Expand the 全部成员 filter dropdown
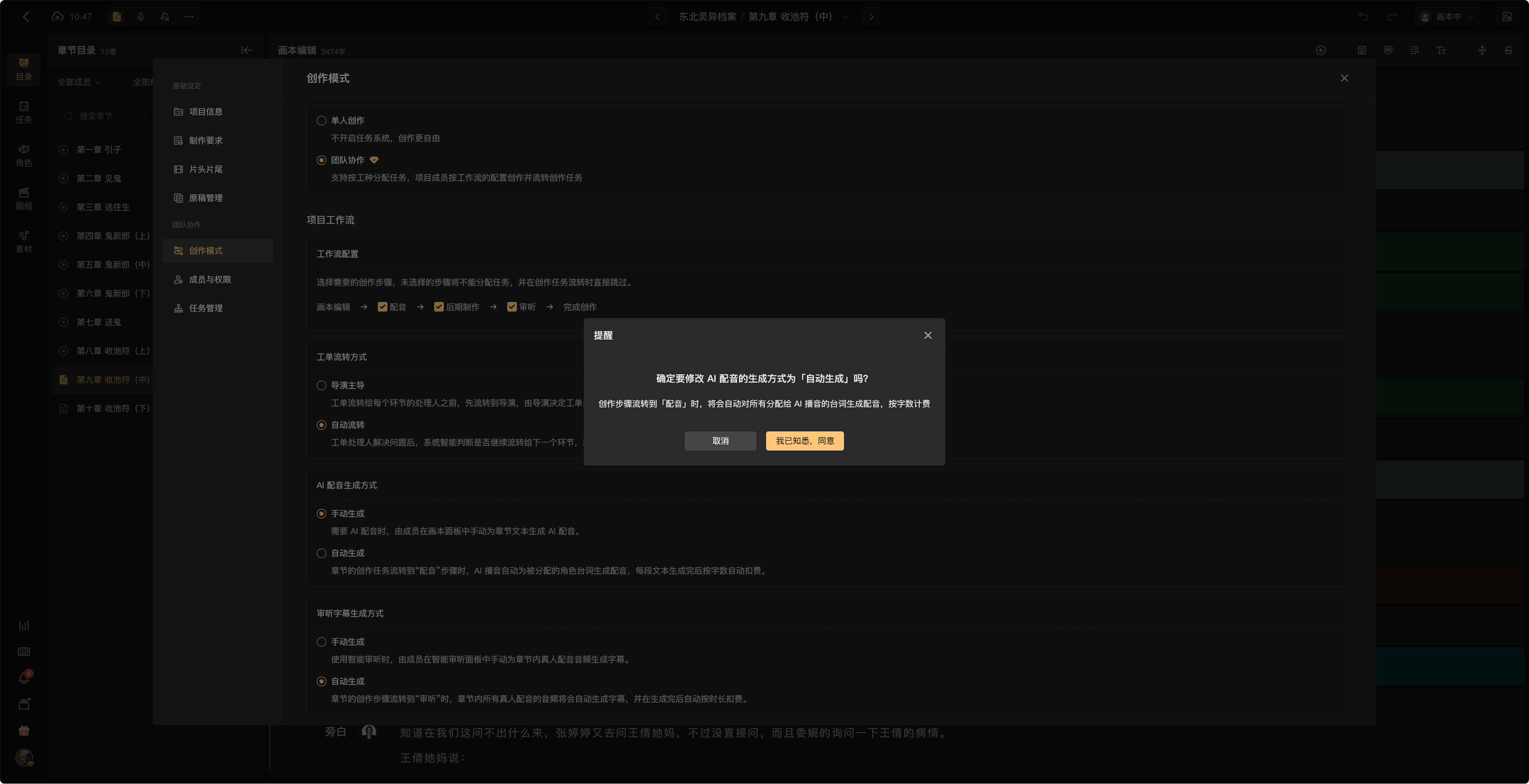 pyautogui.click(x=80, y=82)
